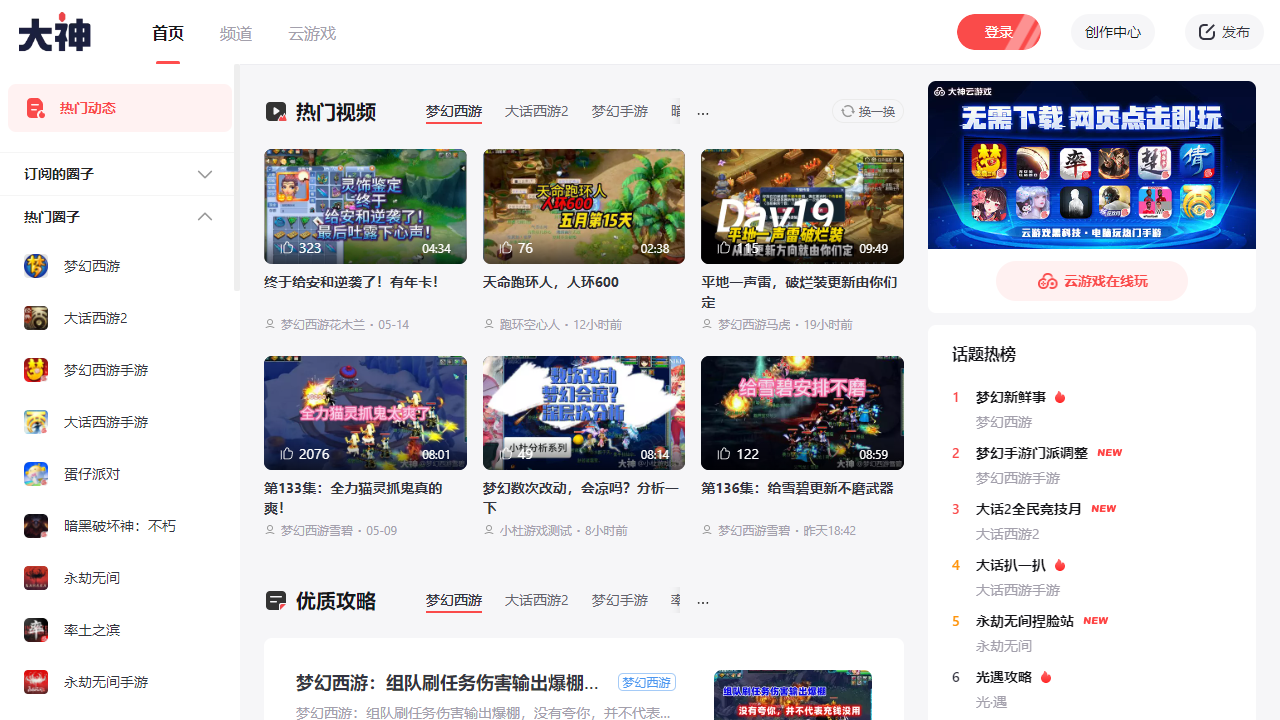Open the 创作中心 button
The image size is (1280, 720).
coord(1113,32)
